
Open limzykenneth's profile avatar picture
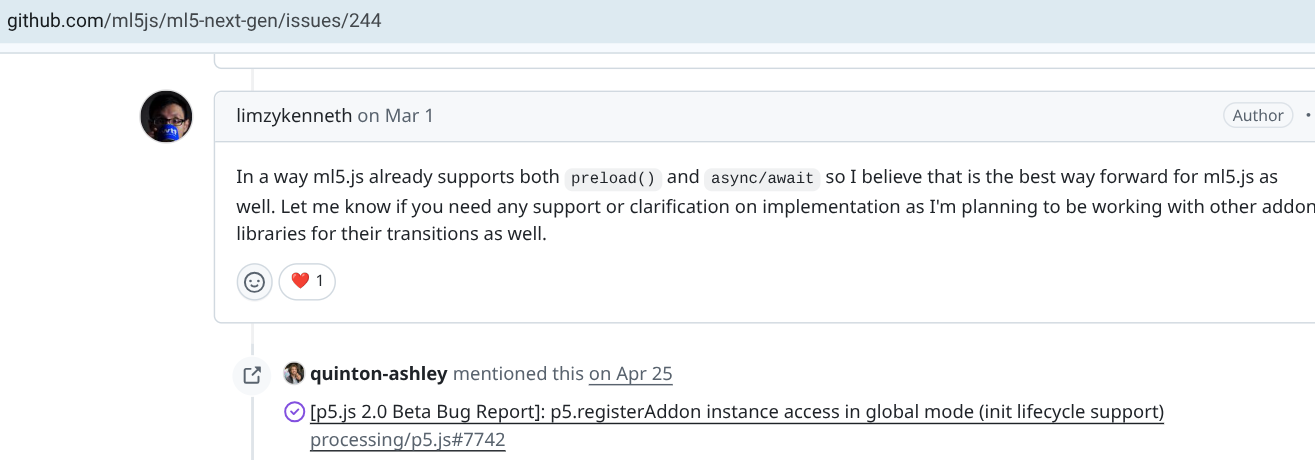[x=166, y=116]
